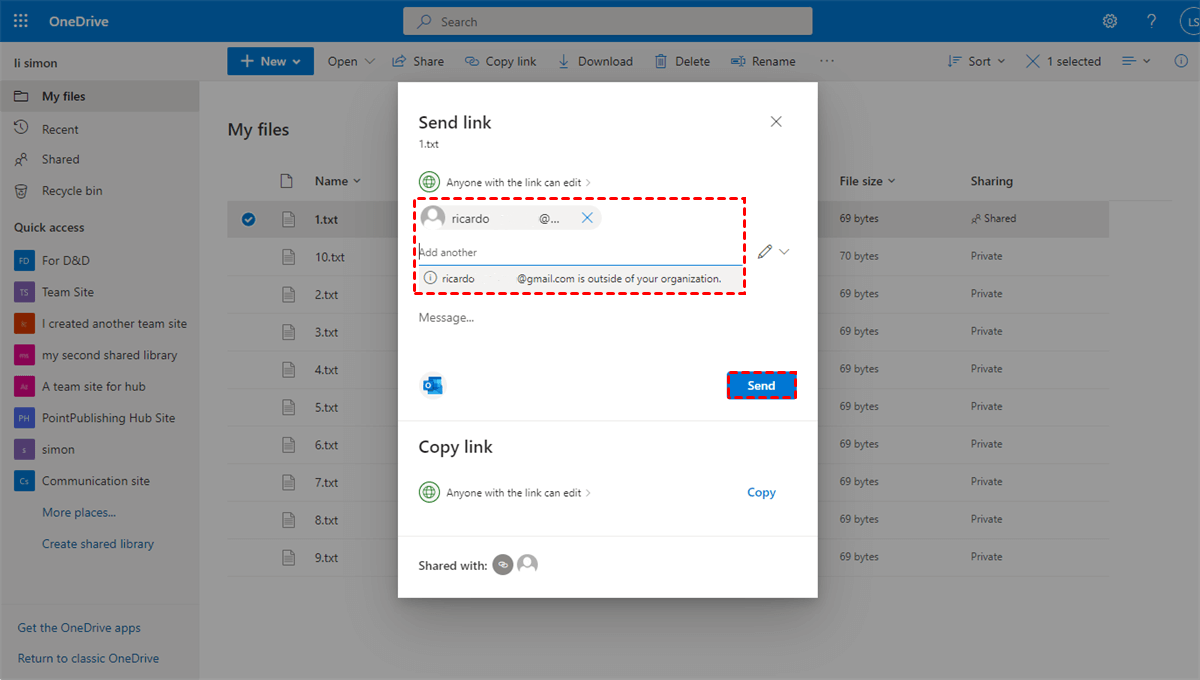Uncheck the selection circle for 1.txt
The height and width of the screenshot is (680, 1200).
click(248, 219)
